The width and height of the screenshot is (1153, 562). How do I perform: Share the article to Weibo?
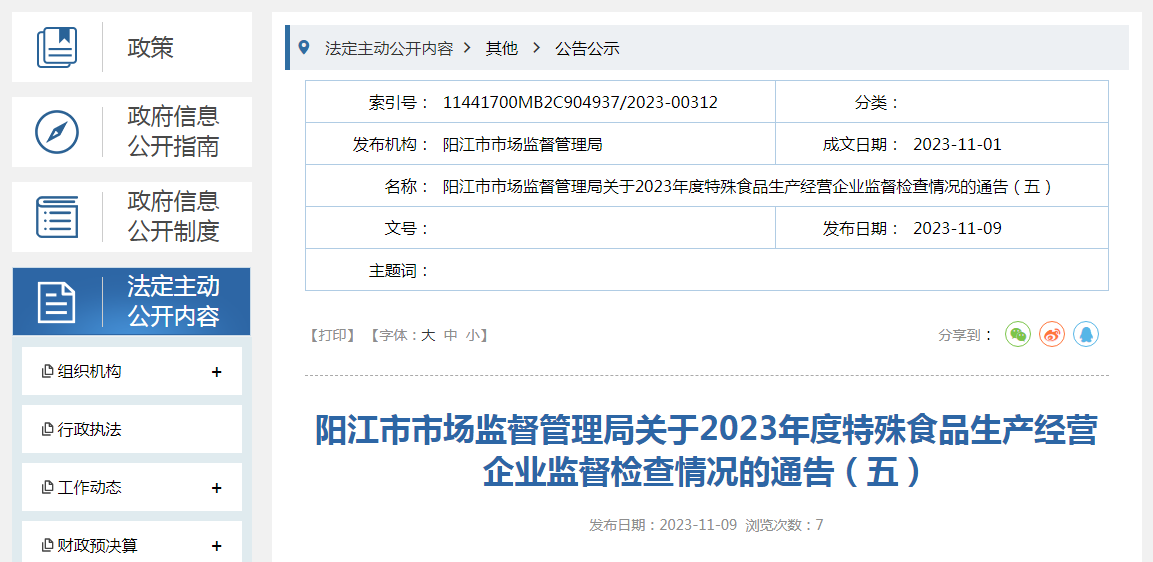point(1052,335)
